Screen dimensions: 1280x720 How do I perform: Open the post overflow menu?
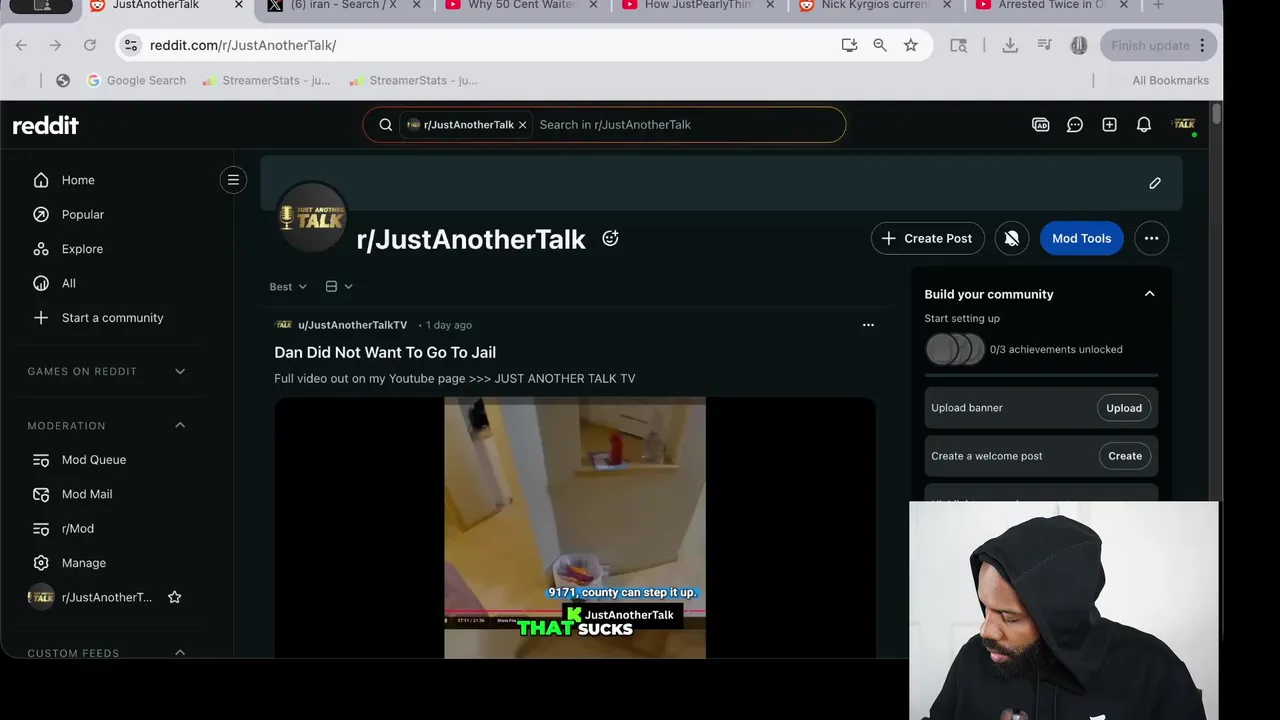coord(868,325)
